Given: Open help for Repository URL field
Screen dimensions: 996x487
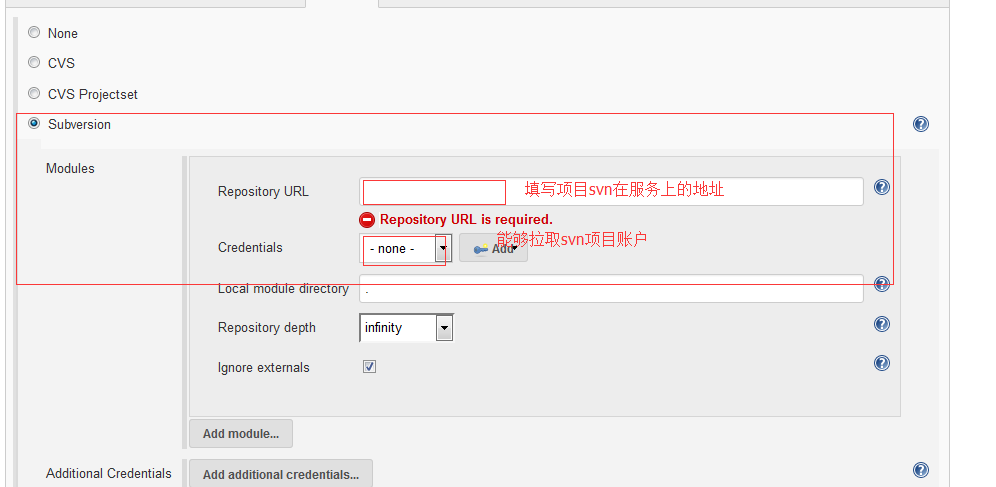Looking at the screenshot, I should pyautogui.click(x=882, y=187).
